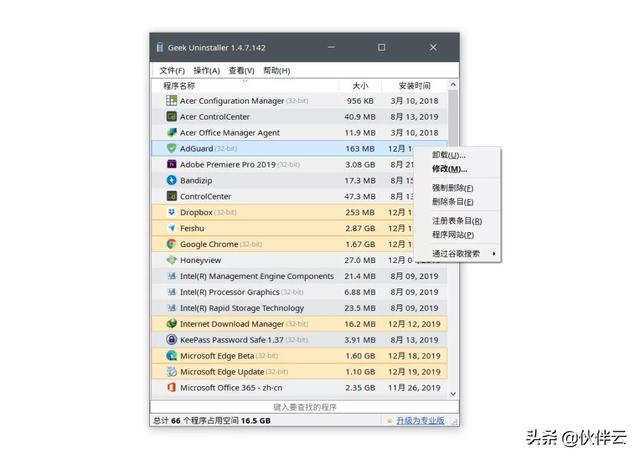Click the scrollbar down arrow
This screenshot has width=640, height=459.
(x=453, y=394)
